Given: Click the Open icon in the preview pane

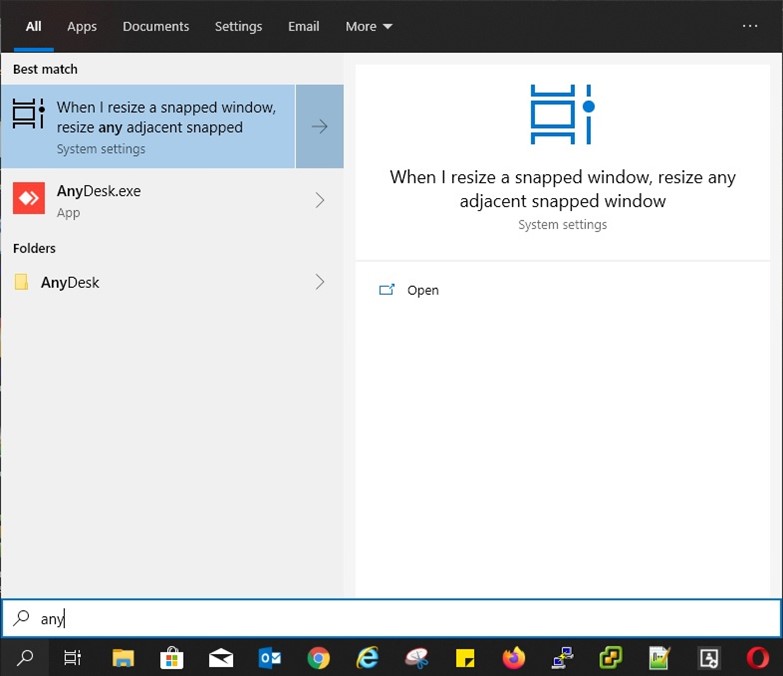Looking at the screenshot, I should (387, 290).
